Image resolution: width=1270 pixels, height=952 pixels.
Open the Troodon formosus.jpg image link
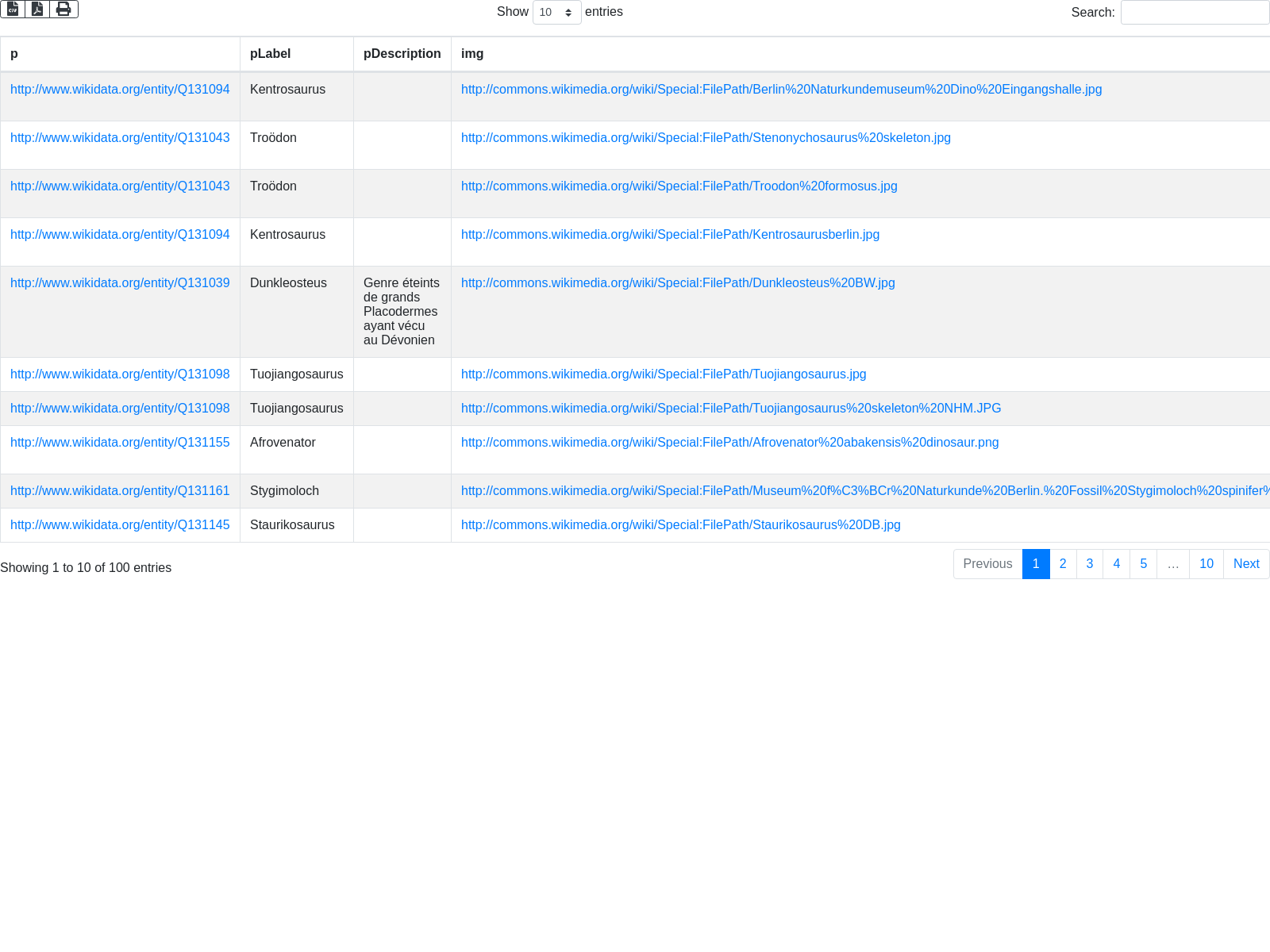click(679, 186)
